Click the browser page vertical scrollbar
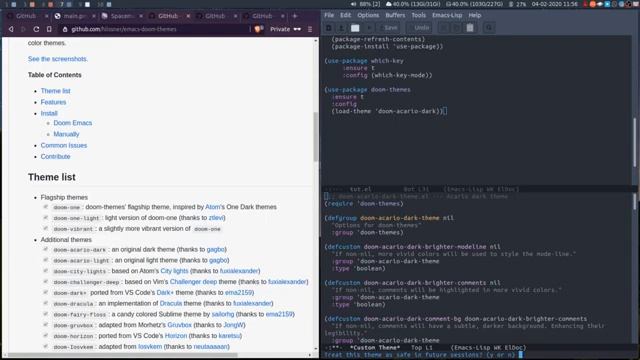This screenshot has width=640, height=360. click(x=316, y=137)
